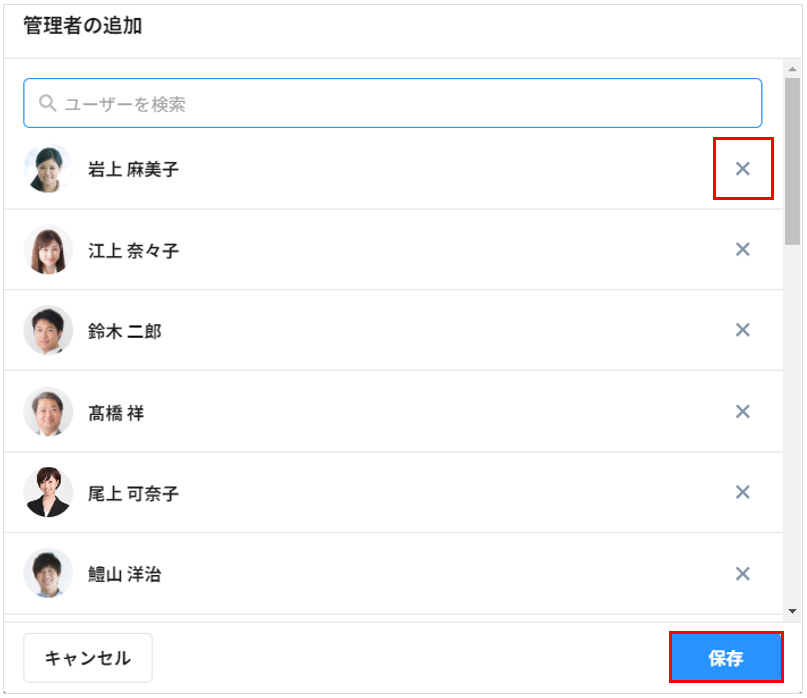Remove 尾上 可奈子 with the X icon
The height and width of the screenshot is (698, 807).
743,492
